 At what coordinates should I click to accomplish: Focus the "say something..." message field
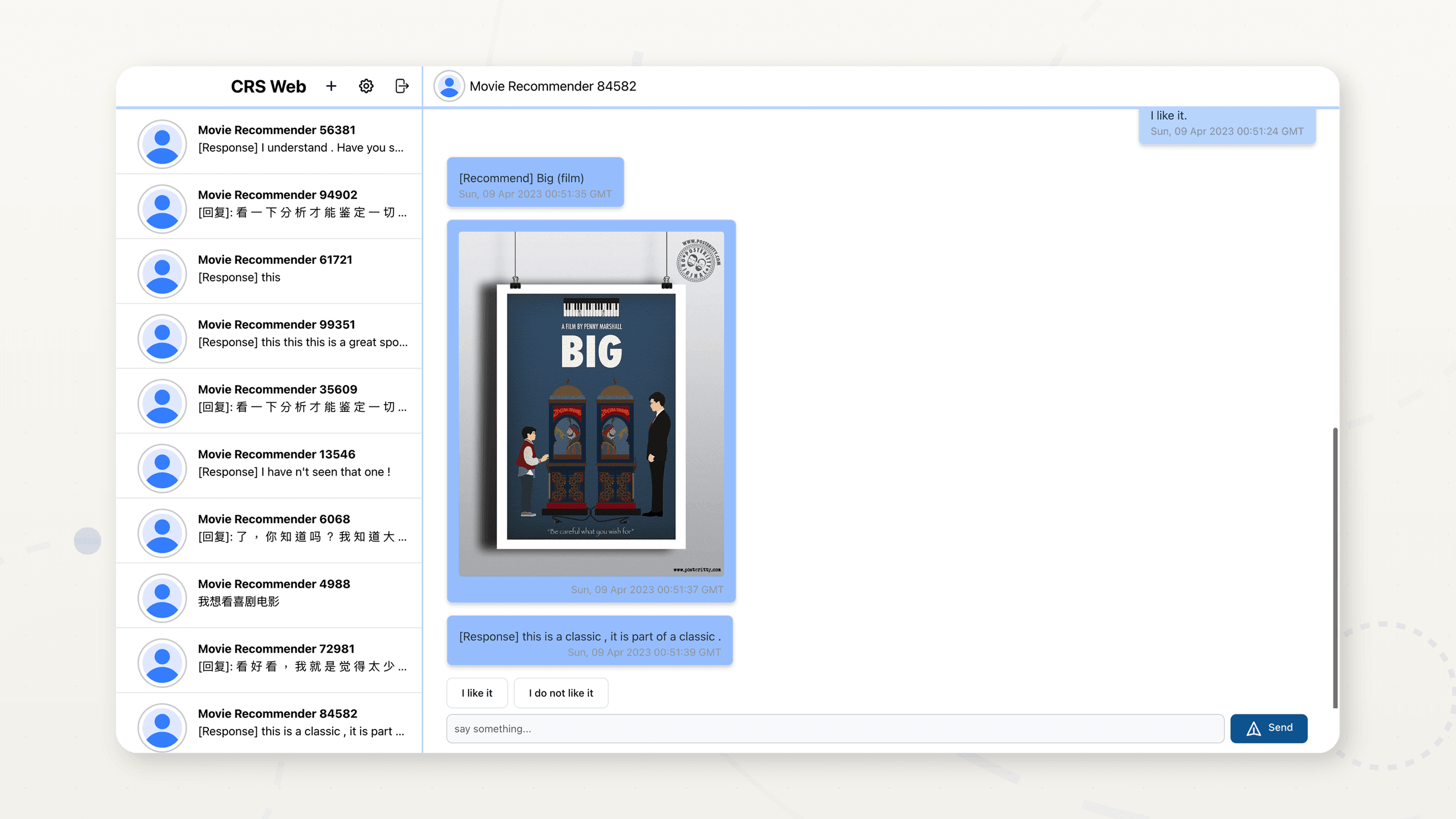[x=835, y=728]
